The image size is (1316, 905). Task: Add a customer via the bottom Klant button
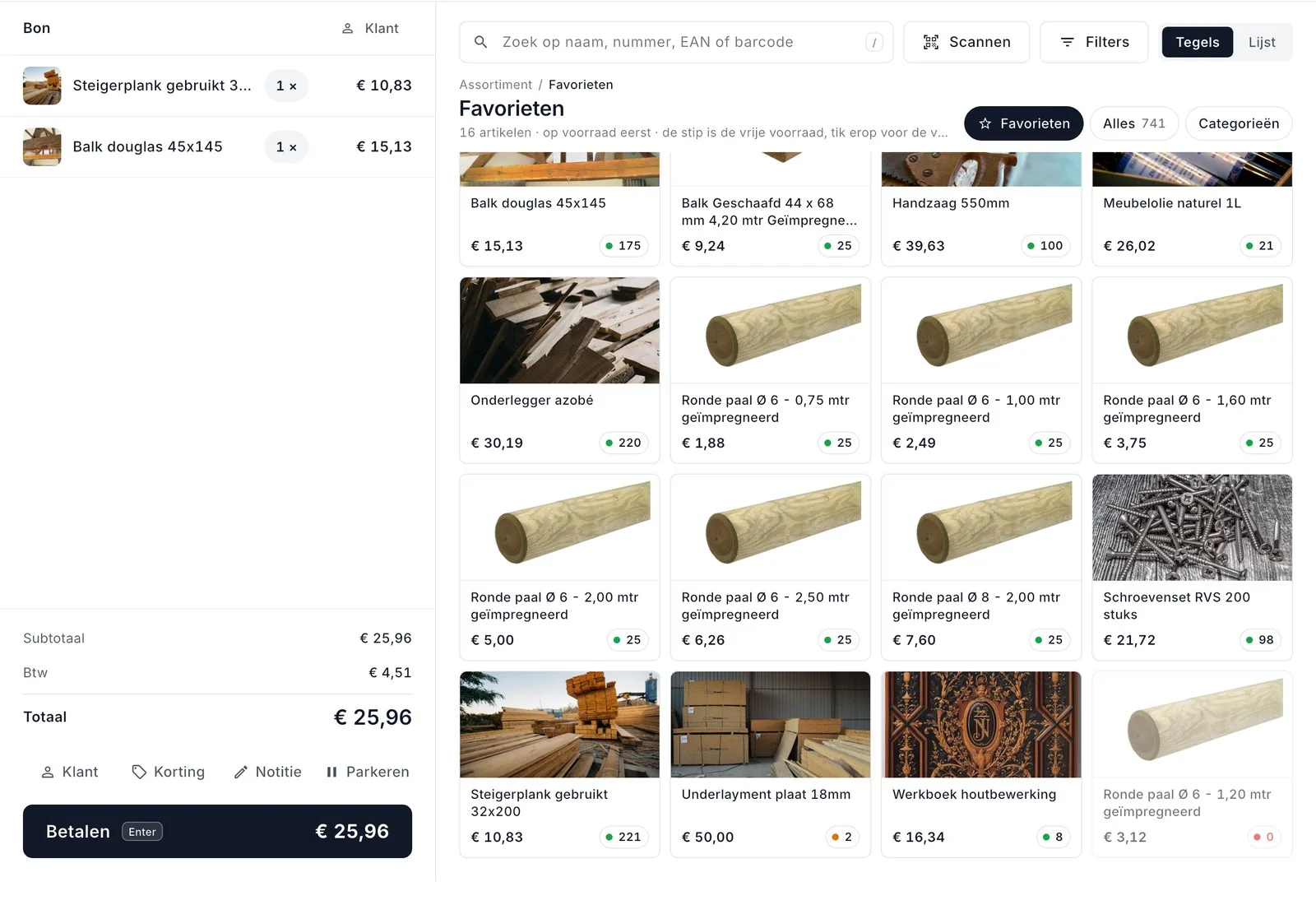click(x=70, y=772)
